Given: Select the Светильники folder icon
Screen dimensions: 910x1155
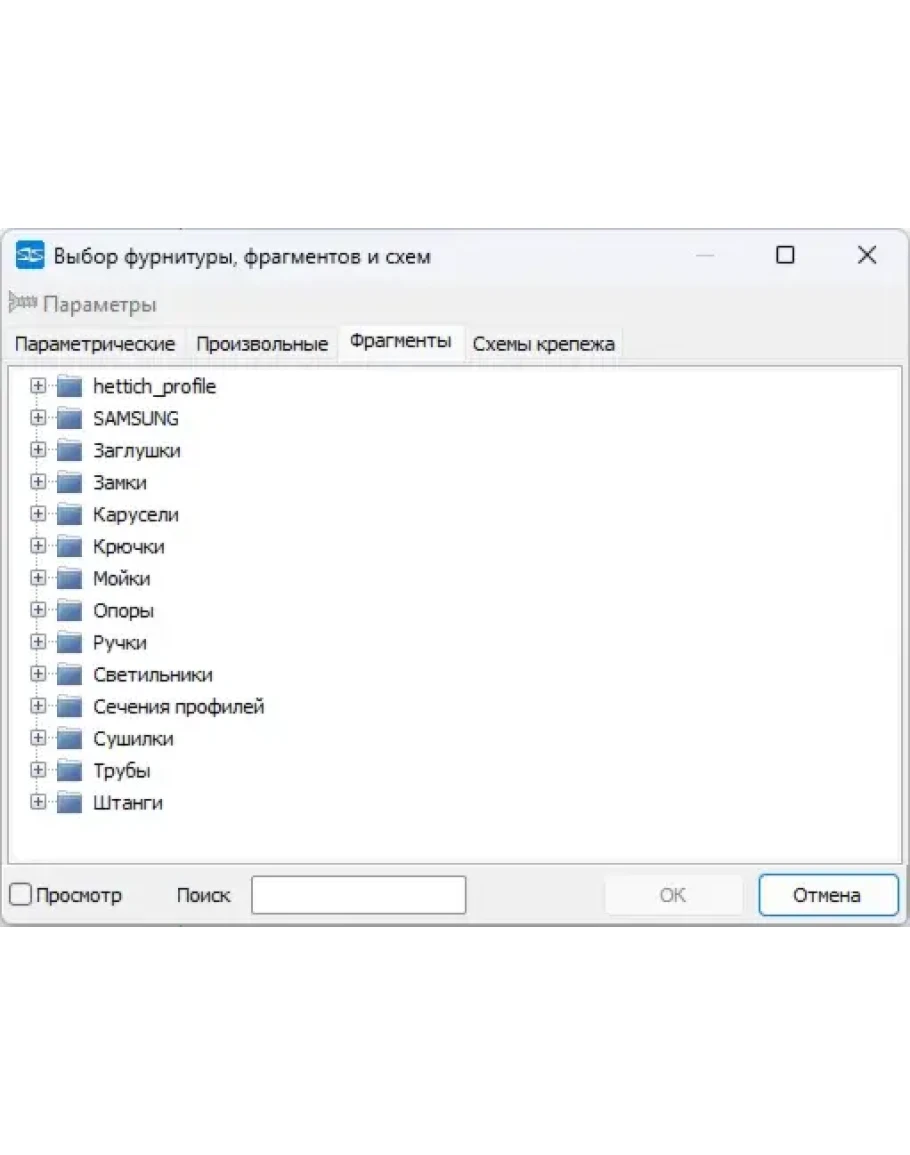Looking at the screenshot, I should point(69,674).
